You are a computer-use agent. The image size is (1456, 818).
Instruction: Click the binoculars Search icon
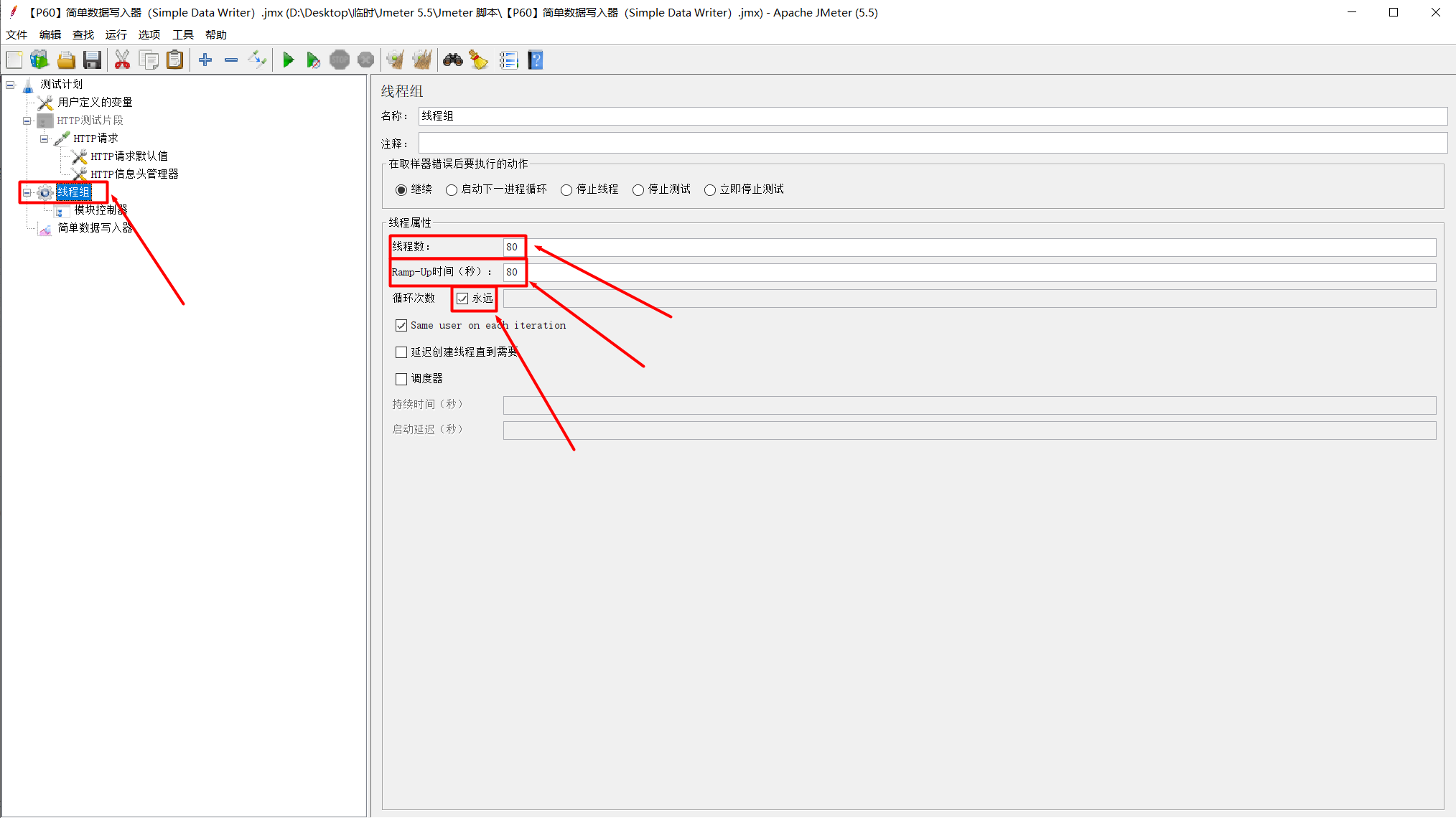452,60
